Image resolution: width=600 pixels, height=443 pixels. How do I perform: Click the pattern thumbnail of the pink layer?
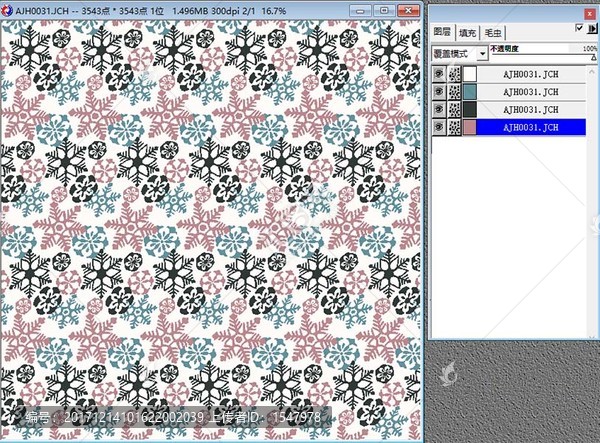point(454,127)
